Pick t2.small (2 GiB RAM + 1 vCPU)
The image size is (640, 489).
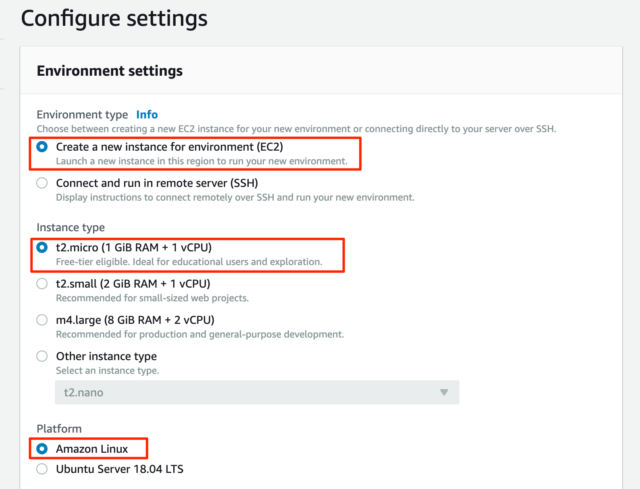(42, 284)
